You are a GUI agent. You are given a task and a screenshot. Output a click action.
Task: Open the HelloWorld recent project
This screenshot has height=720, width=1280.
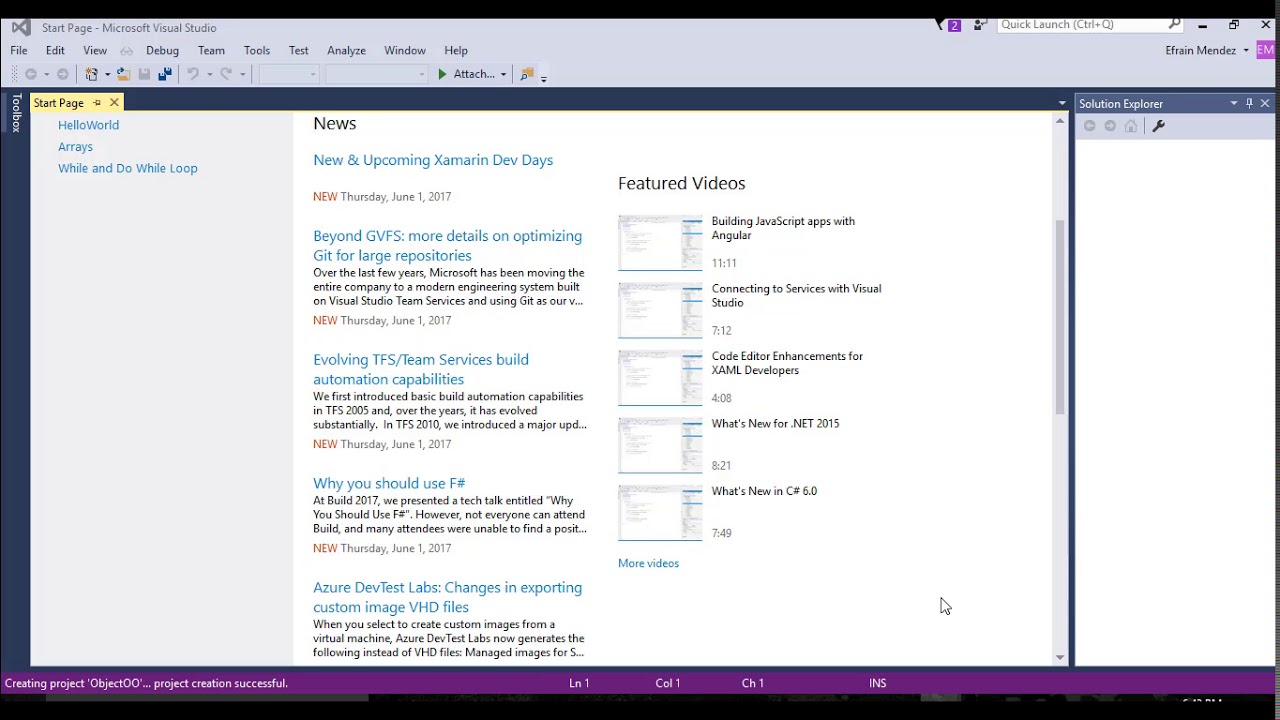point(88,125)
